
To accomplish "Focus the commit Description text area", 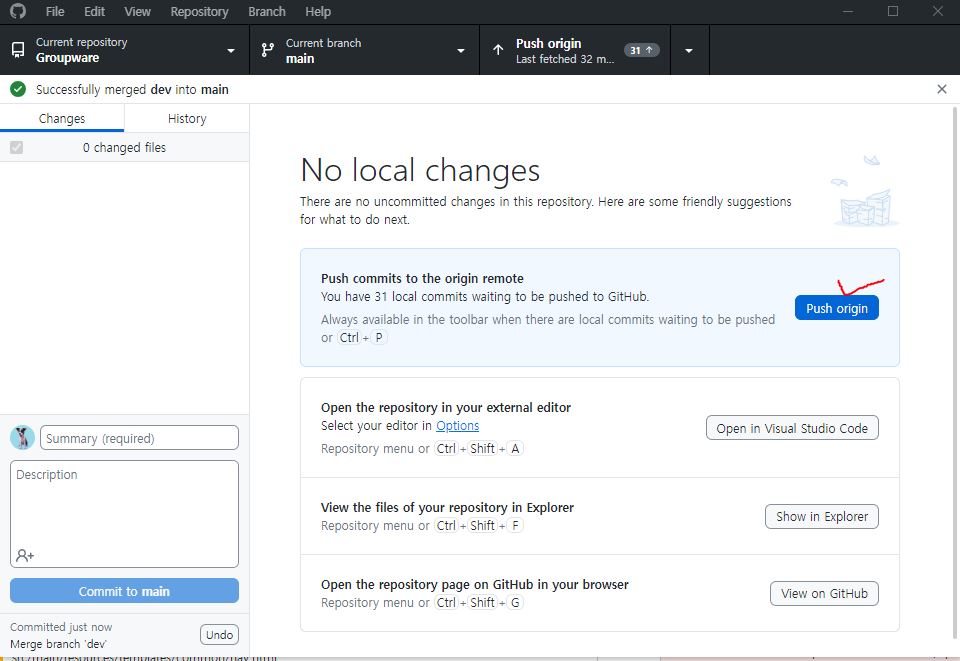I will tap(124, 514).
